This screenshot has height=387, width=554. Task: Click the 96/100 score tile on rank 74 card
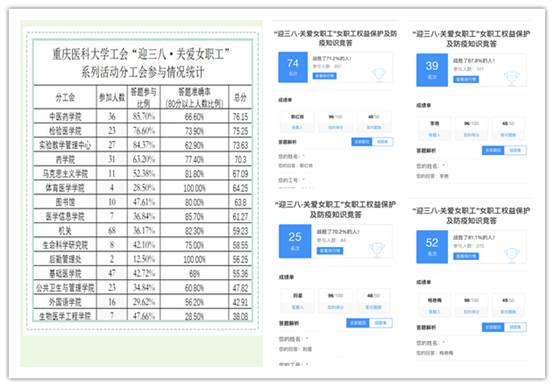click(335, 121)
